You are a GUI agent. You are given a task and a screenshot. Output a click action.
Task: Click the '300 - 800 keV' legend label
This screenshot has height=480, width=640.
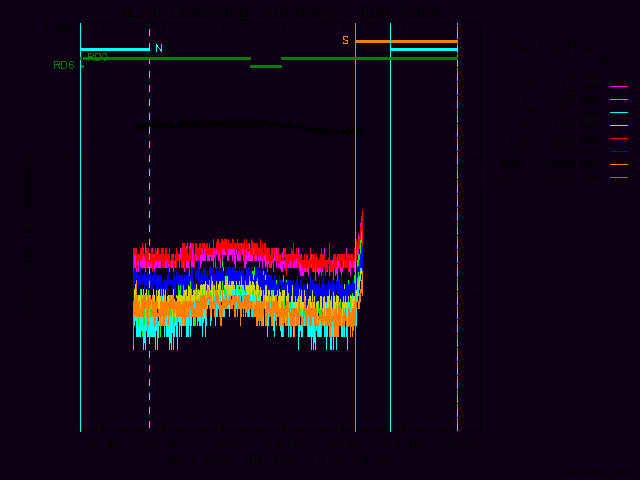[554, 152]
